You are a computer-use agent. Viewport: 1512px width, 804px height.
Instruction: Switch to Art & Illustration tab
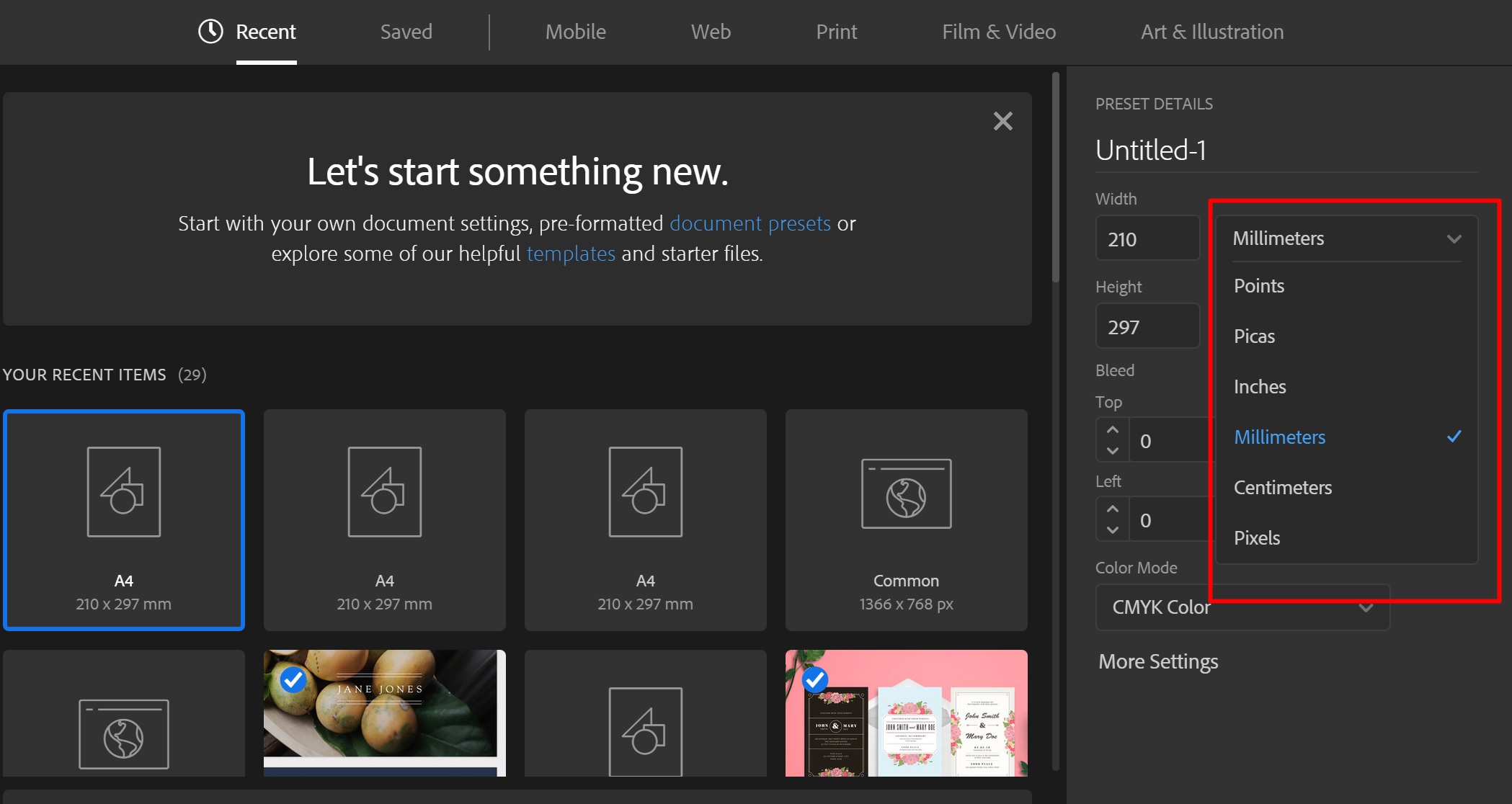pos(1212,32)
